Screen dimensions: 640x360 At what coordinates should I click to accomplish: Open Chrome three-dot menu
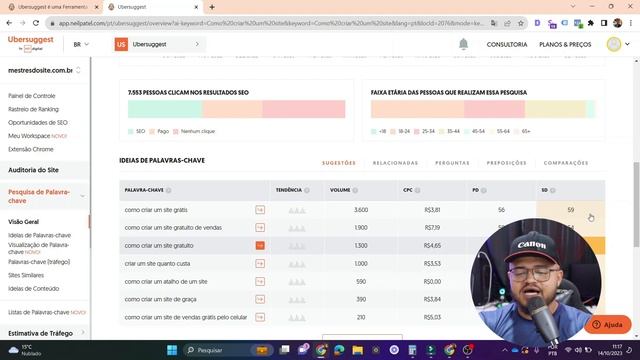631,23
